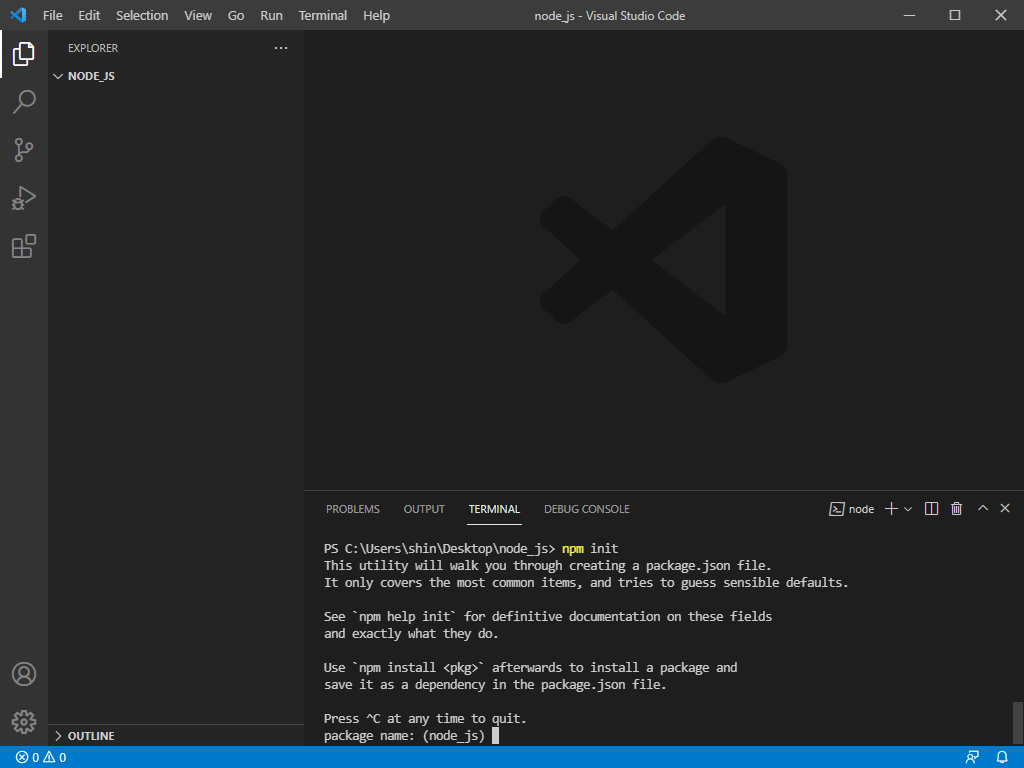Split the terminal panel
1024x768 pixels.
pos(931,509)
